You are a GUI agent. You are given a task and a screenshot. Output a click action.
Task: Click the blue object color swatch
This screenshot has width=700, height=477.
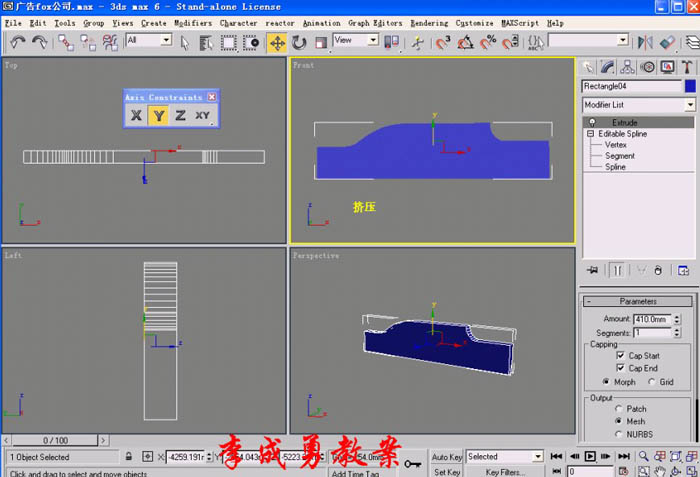coord(690,86)
